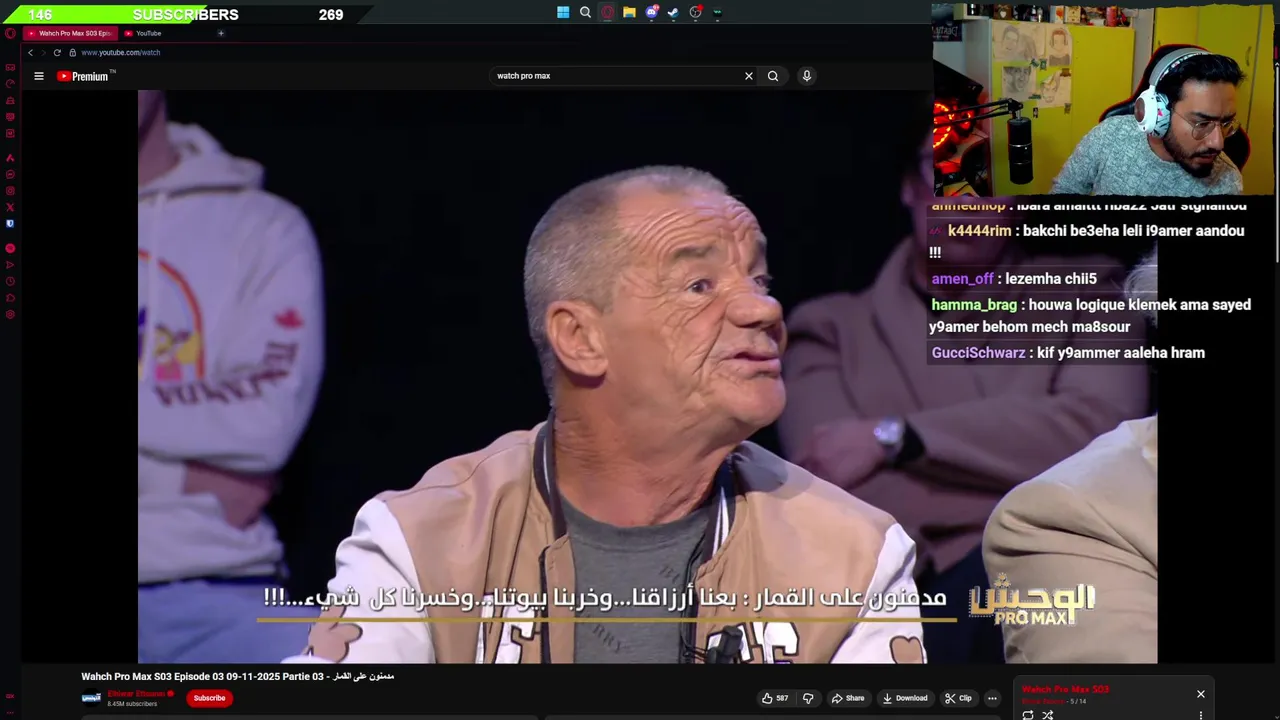
Task: Open My Flow arrow icon in sidebar
Action: 10,265
